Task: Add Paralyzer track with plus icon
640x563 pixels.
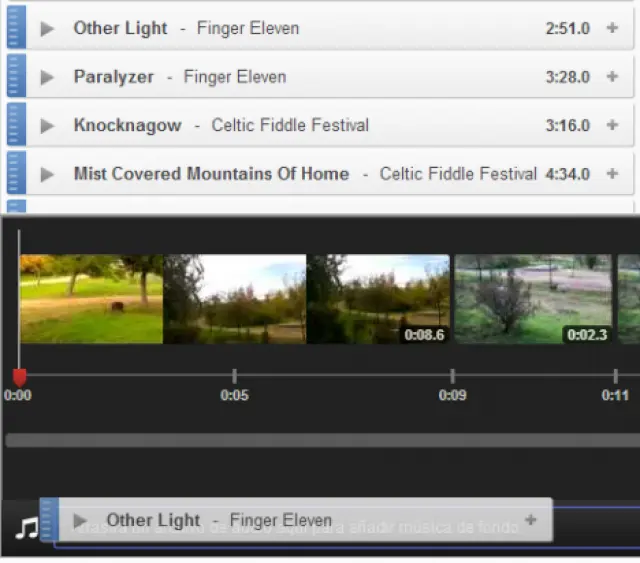Action: point(613,77)
